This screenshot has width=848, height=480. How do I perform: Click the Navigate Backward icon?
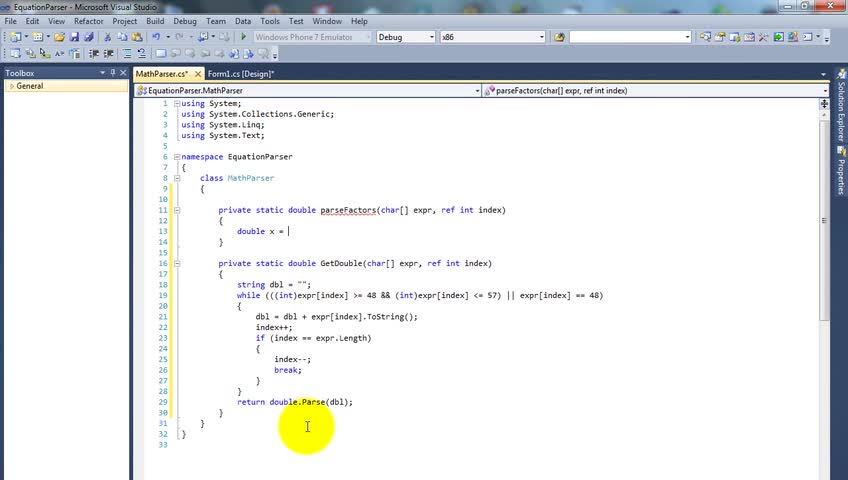pos(203,37)
